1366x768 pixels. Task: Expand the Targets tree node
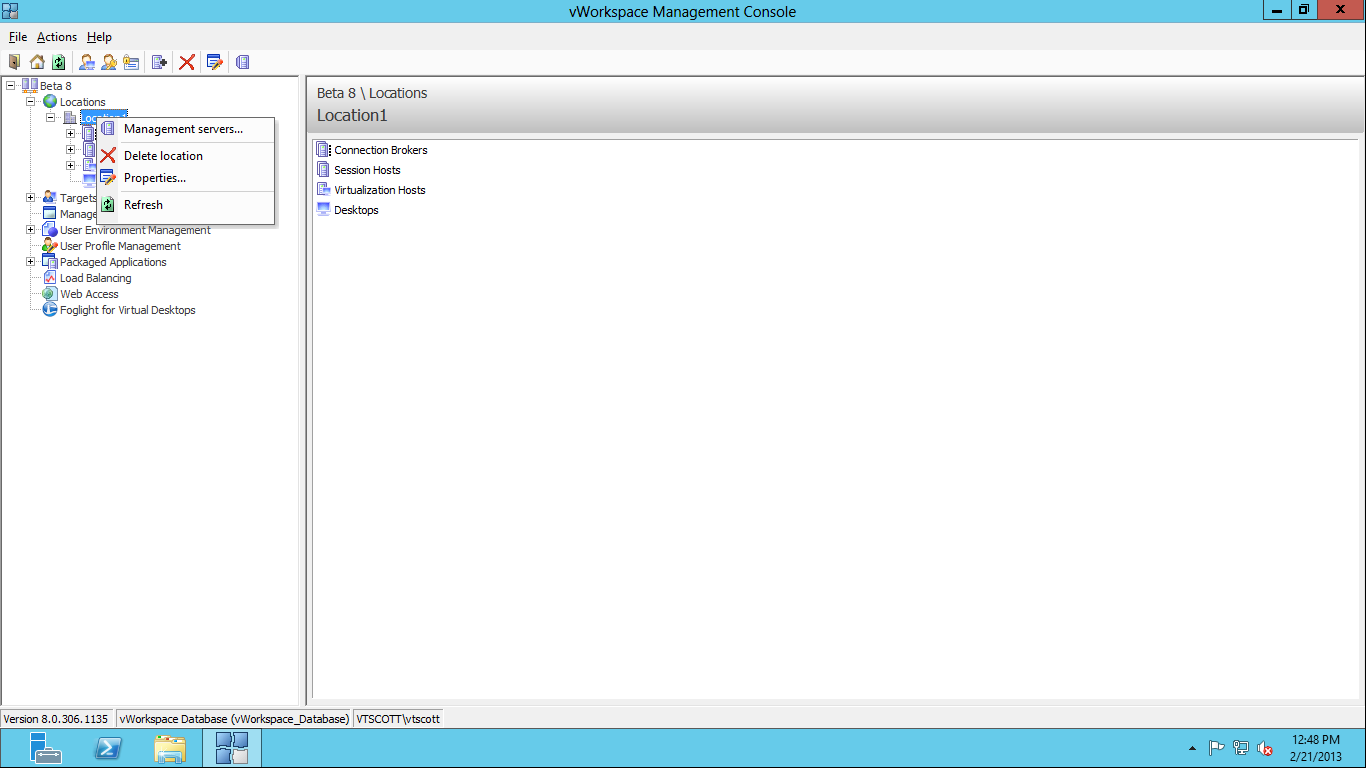click(x=31, y=198)
